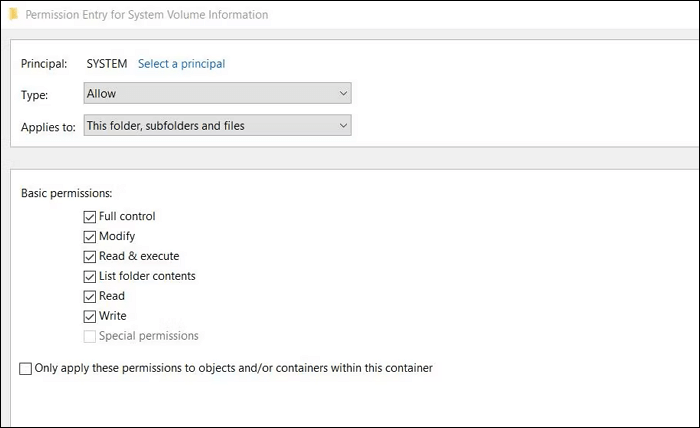
Task: Uncheck the Write permission checkbox
Action: coord(90,316)
